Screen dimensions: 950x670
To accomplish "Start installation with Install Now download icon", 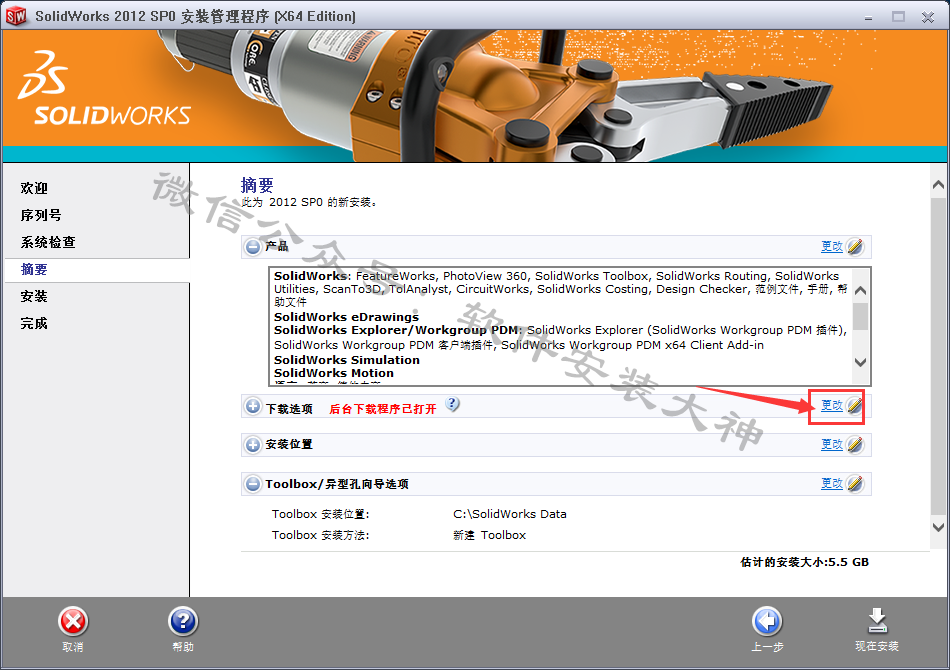I will [877, 621].
